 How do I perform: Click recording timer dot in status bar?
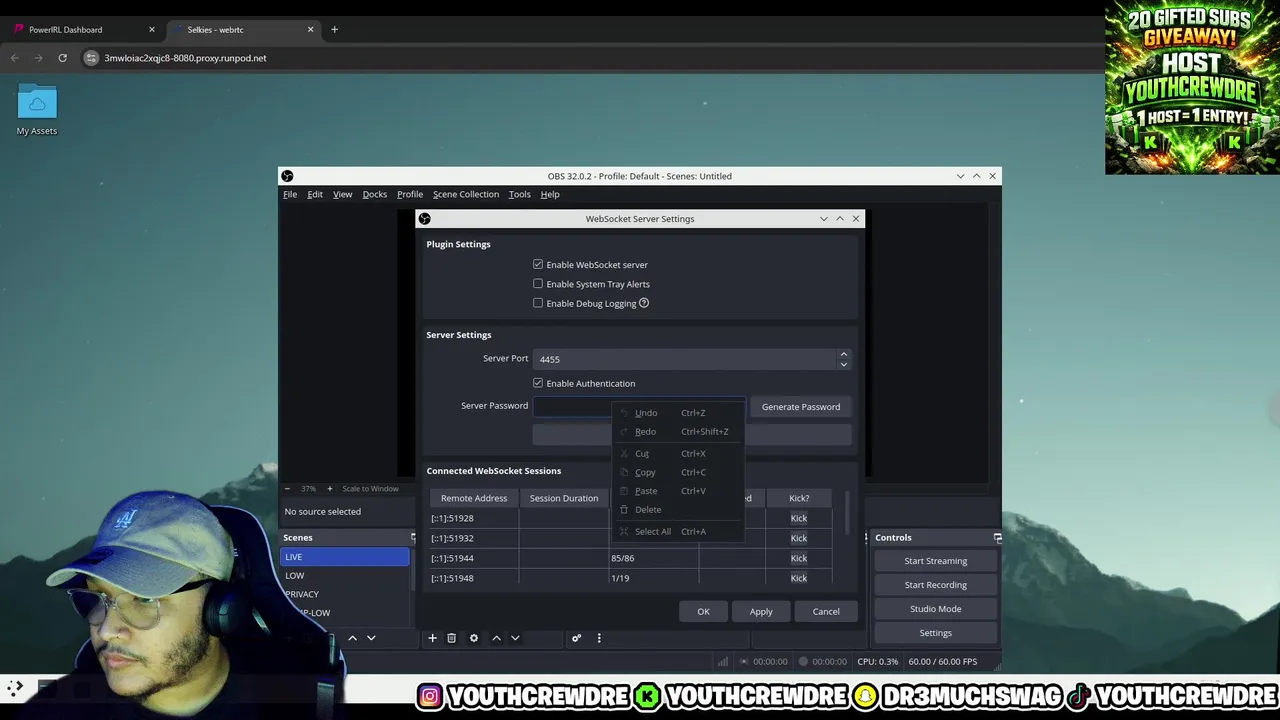[x=803, y=662]
